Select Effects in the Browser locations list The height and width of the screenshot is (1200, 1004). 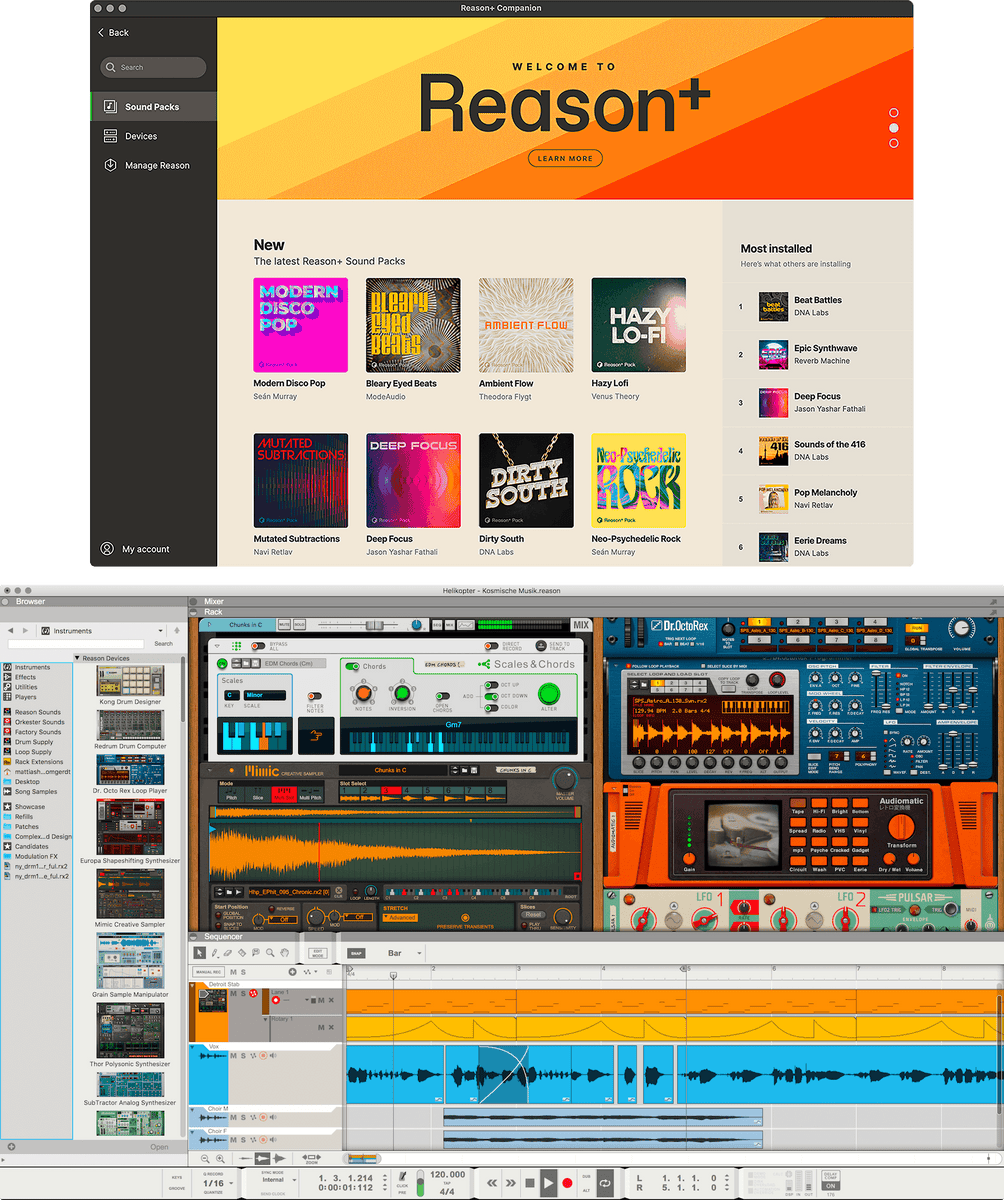pos(25,677)
